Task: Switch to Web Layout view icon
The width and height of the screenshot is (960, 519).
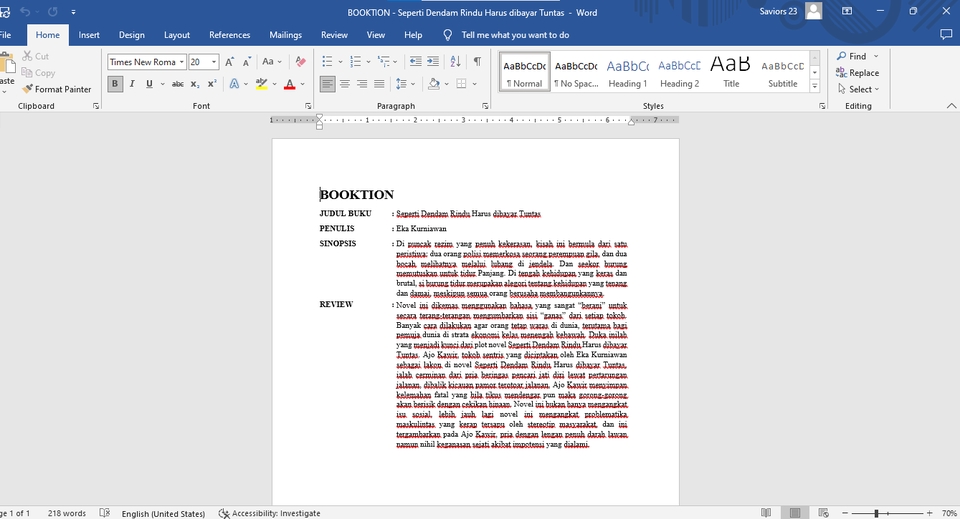Action: [823, 513]
